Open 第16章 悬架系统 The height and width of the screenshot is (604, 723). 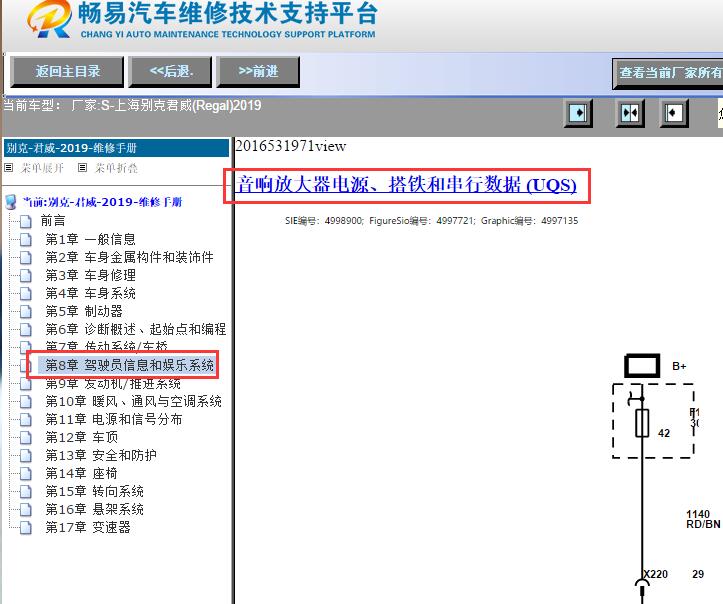[95, 509]
